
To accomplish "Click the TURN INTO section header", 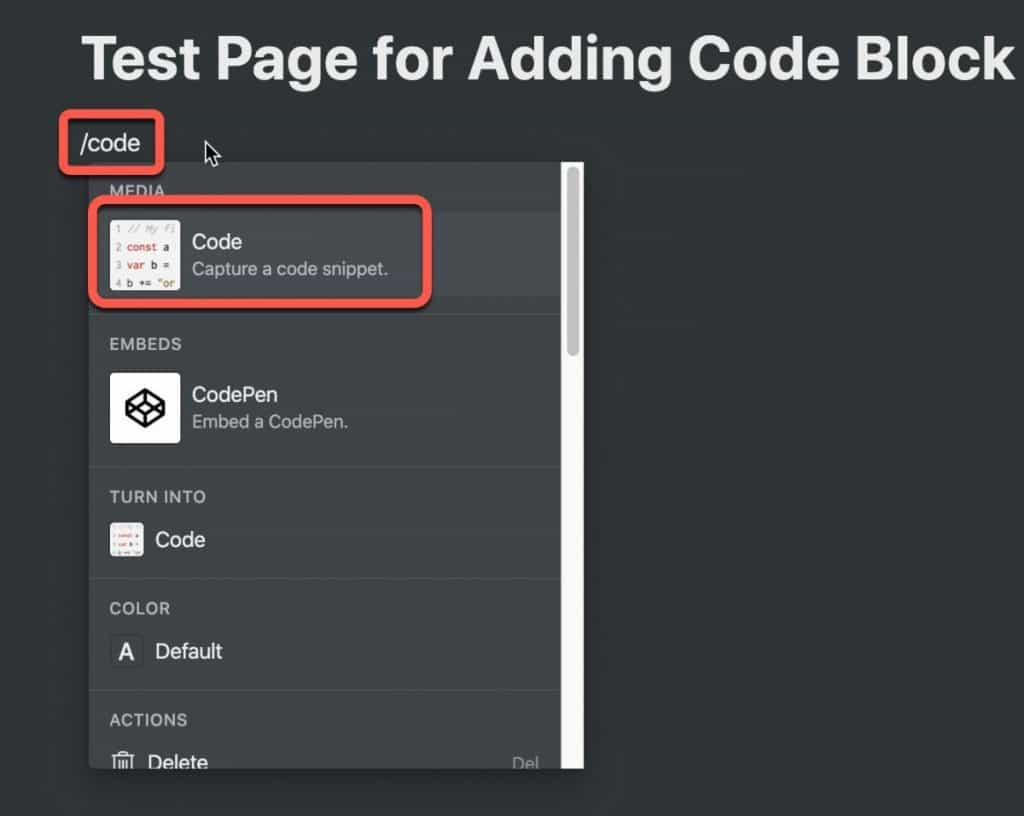I will (158, 497).
